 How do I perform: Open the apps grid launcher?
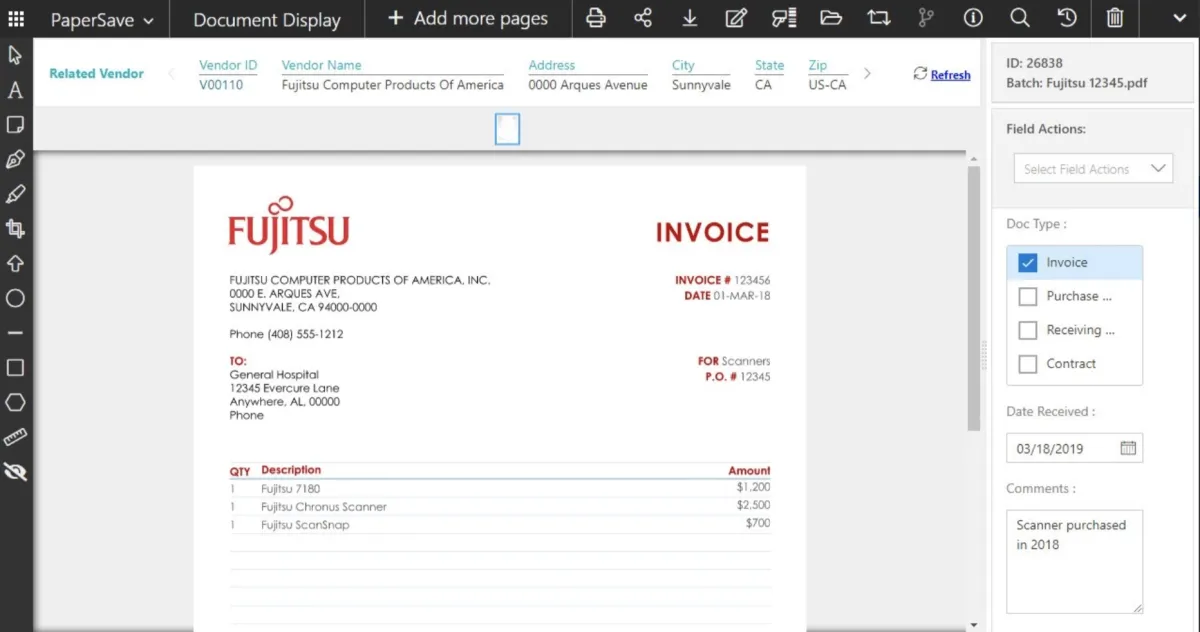[16, 18]
